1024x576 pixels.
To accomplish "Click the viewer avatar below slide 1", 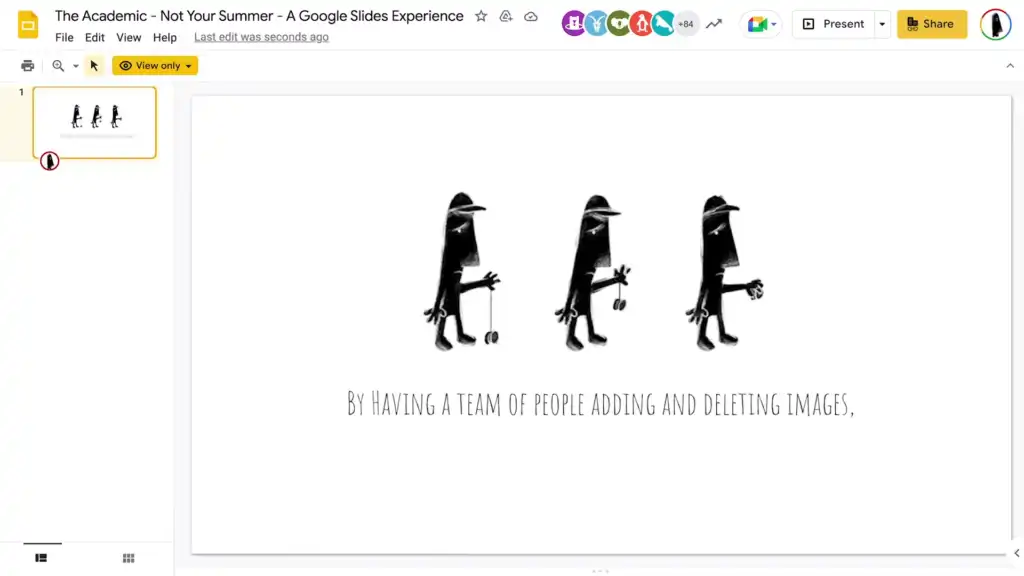I will coord(50,161).
